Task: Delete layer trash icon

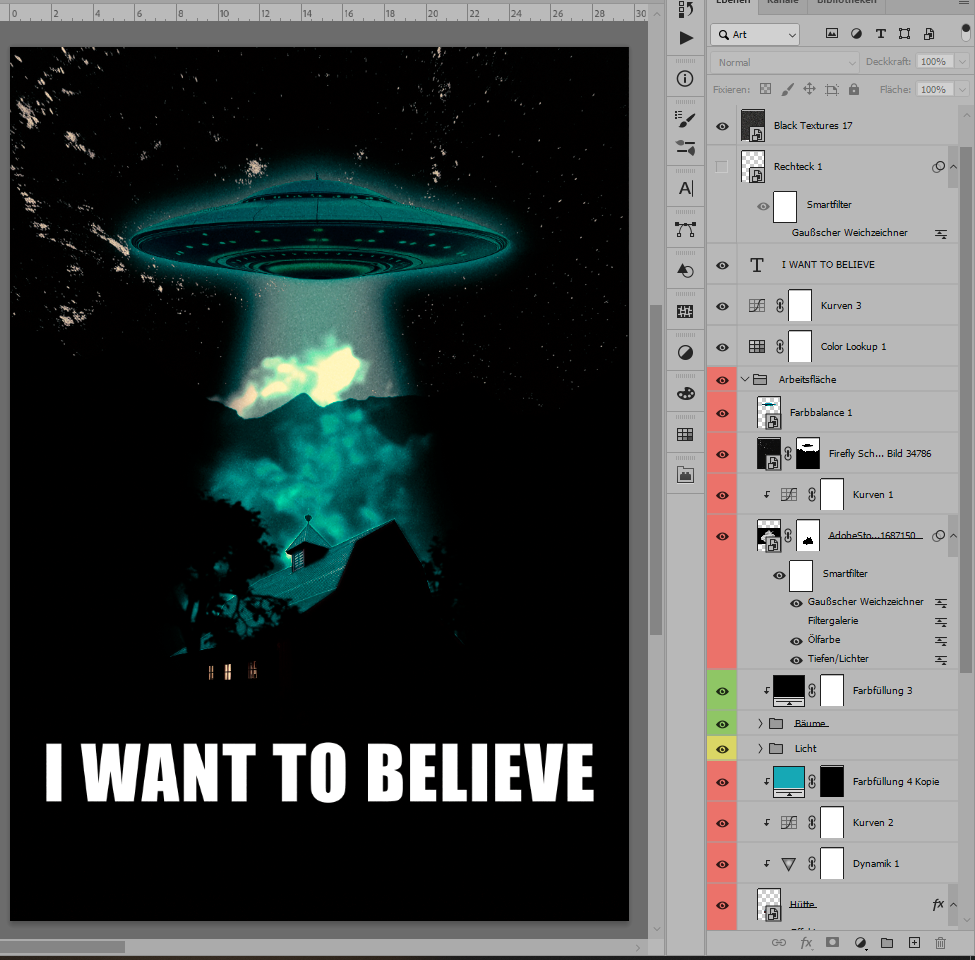Action: pos(940,943)
